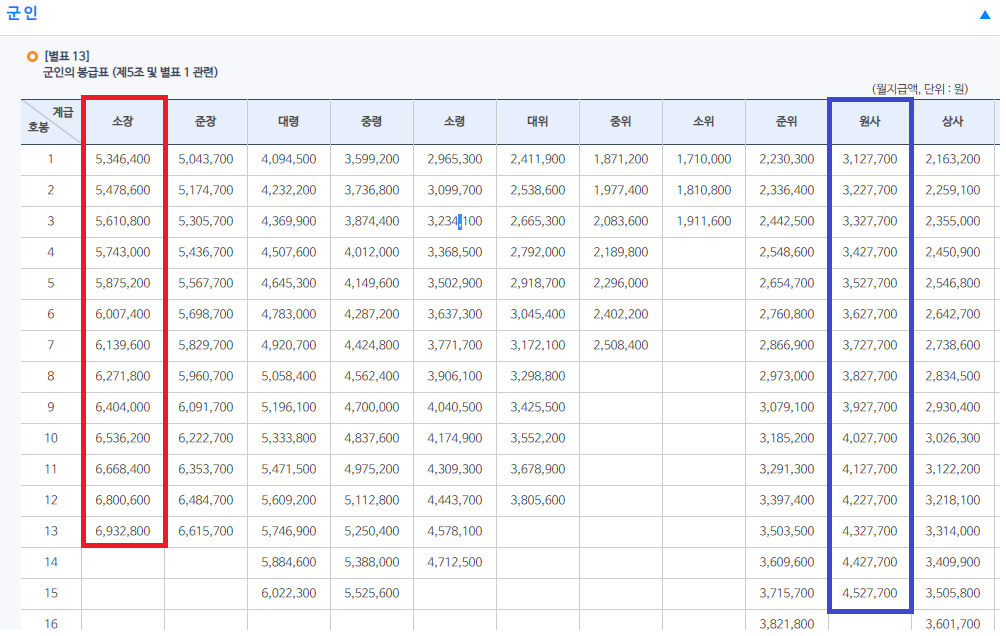The image size is (1006, 636).
Task: Click the cell 2,930,400
Action: (x=953, y=407)
